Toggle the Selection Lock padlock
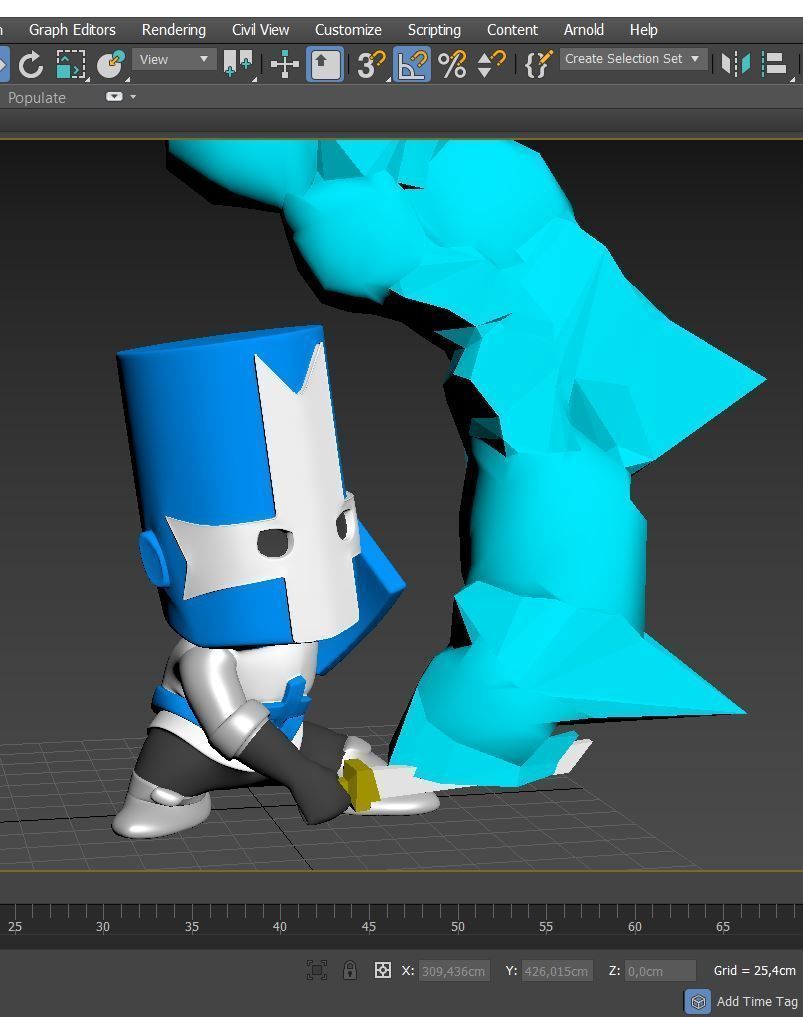The height and width of the screenshot is (1017, 803). click(x=350, y=970)
